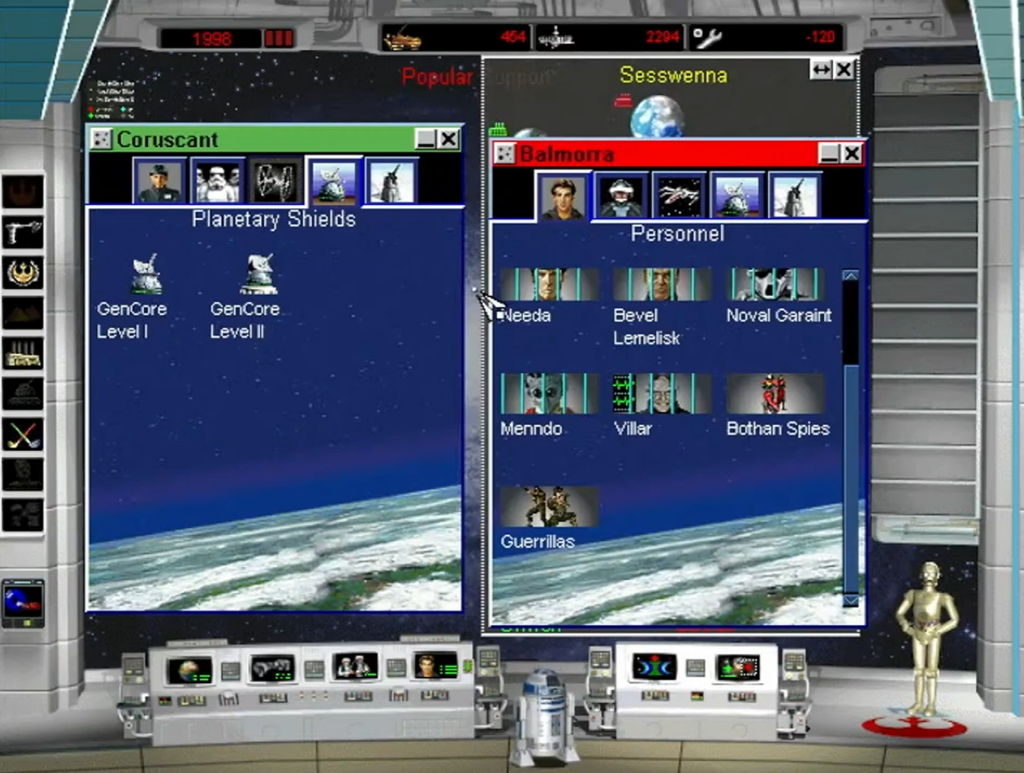The image size is (1024, 773).
Task: Open the two officers console screen
Action: [355, 666]
